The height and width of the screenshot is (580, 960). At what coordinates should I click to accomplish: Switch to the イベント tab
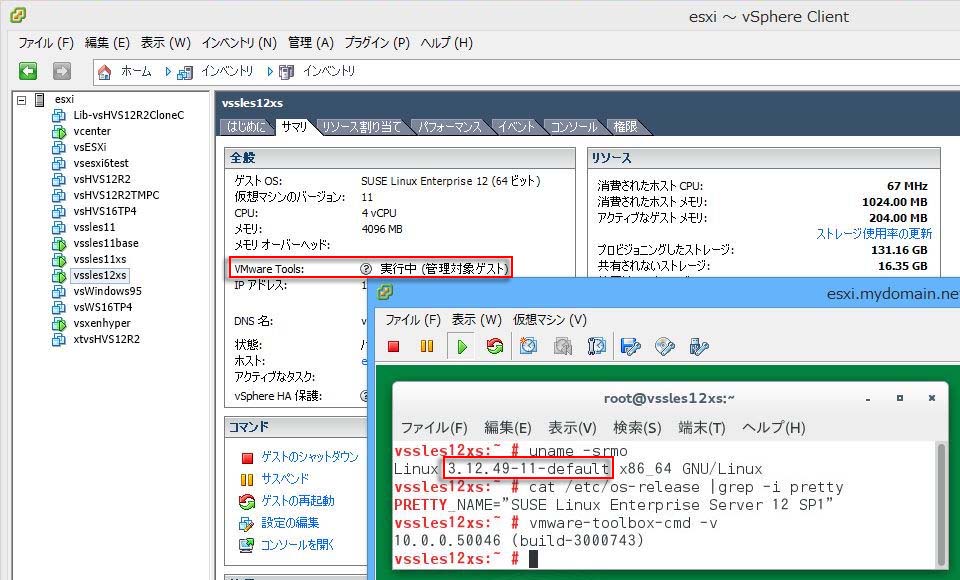coord(517,127)
